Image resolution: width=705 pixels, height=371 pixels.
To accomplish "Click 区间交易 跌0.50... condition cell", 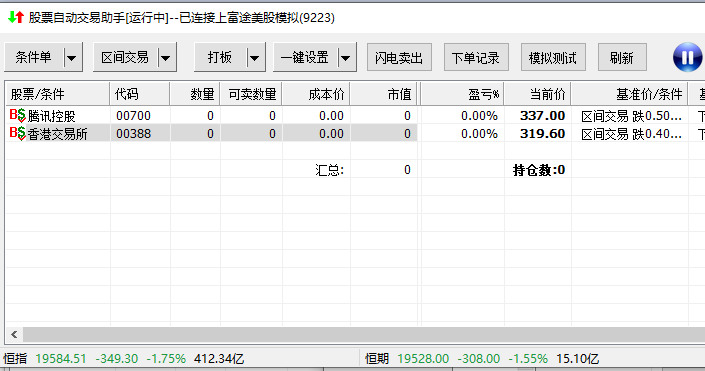I will (631, 116).
